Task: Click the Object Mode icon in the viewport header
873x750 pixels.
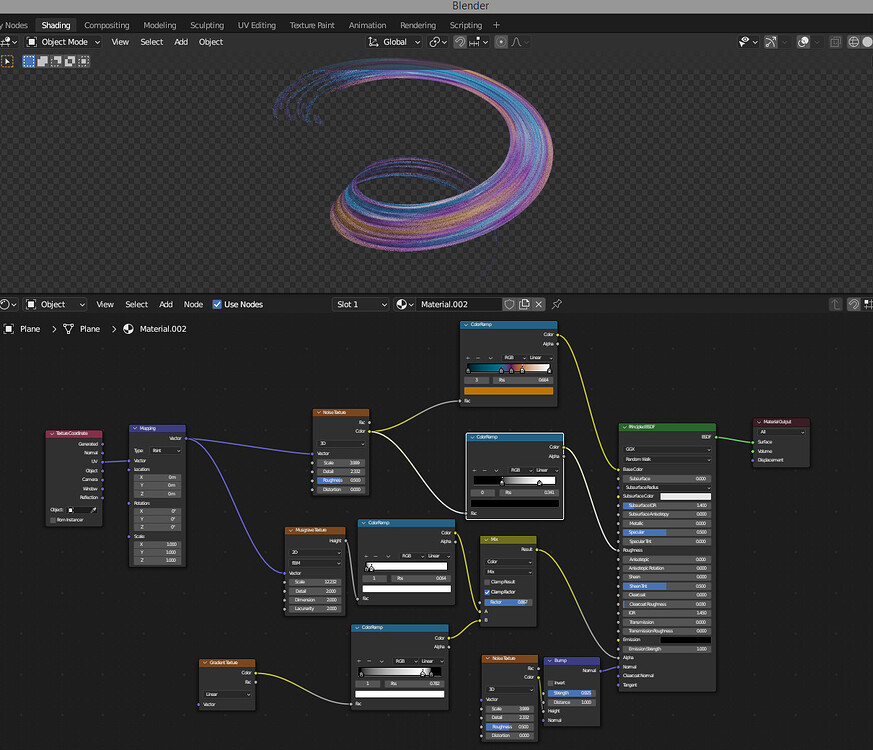Action: 32,42
